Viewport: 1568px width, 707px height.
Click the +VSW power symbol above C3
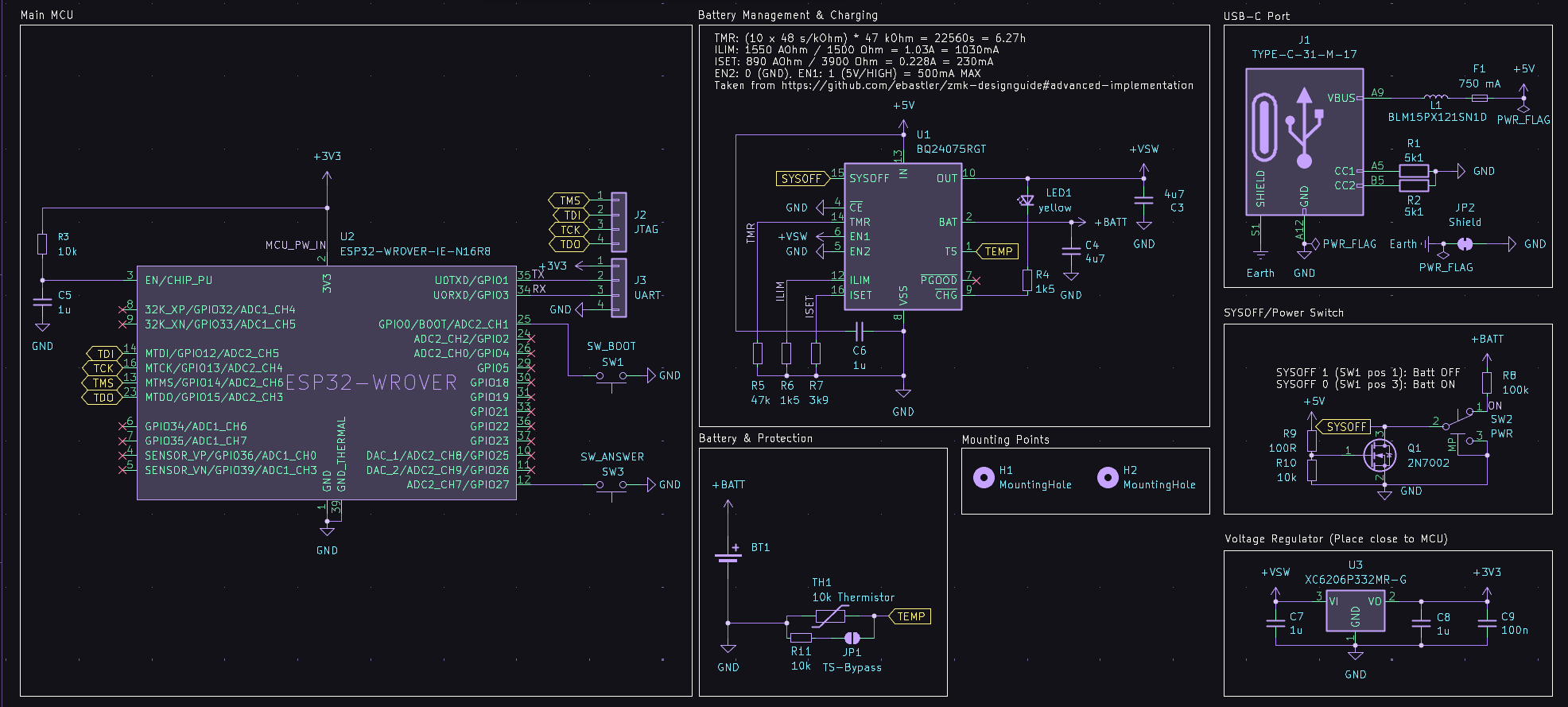coord(1143,159)
